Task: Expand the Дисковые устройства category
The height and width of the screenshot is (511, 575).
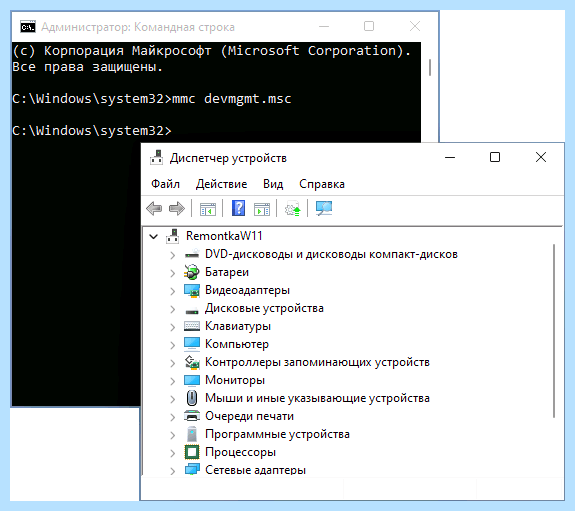Action: pos(172,309)
